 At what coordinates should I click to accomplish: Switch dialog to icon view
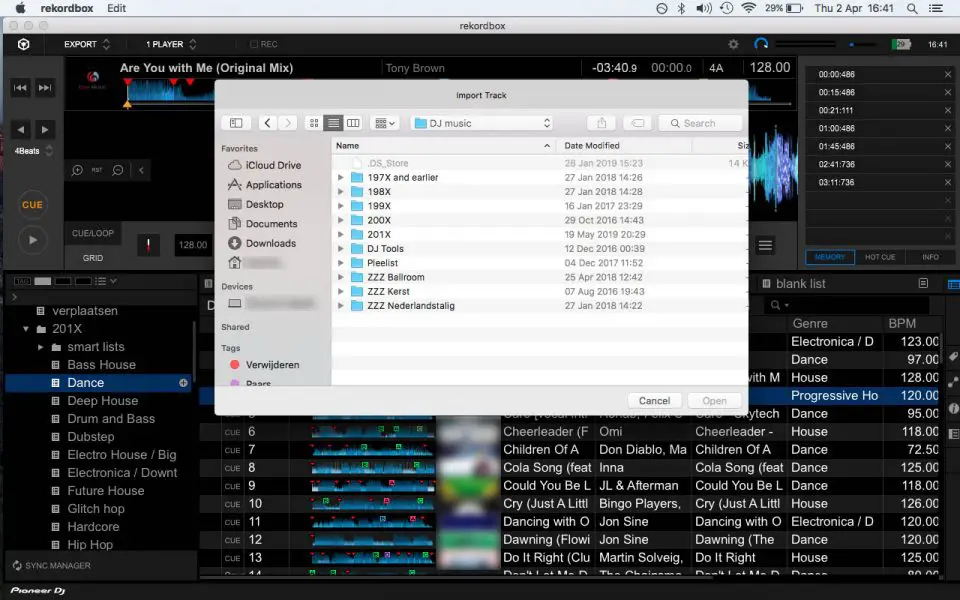point(313,123)
